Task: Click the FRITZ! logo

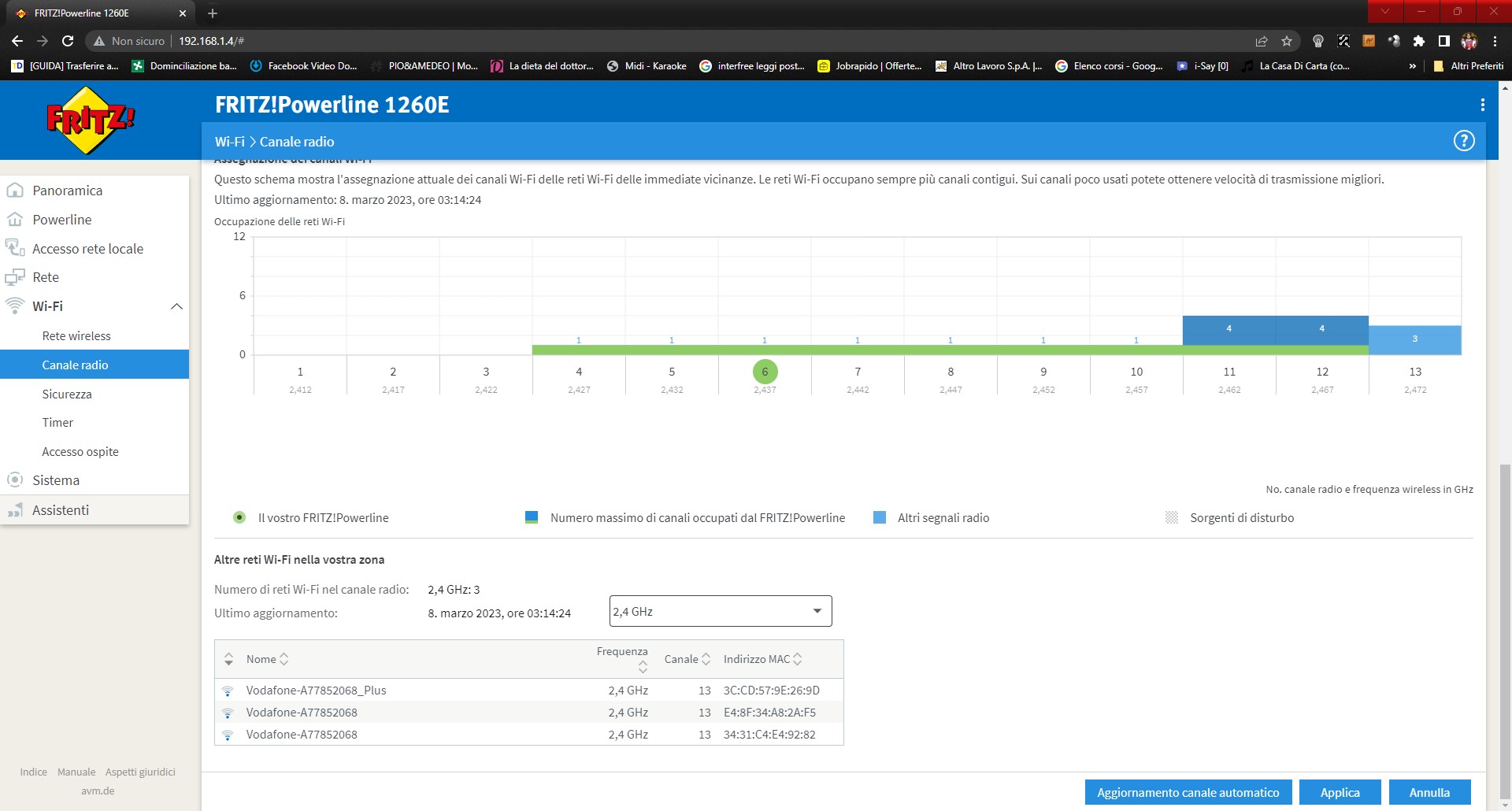Action: coord(91,120)
